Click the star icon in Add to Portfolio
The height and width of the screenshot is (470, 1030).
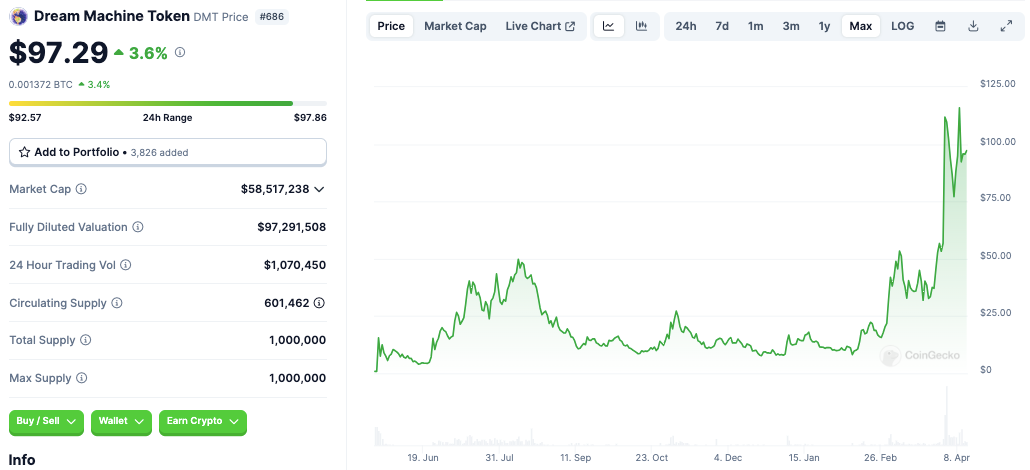coord(24,152)
